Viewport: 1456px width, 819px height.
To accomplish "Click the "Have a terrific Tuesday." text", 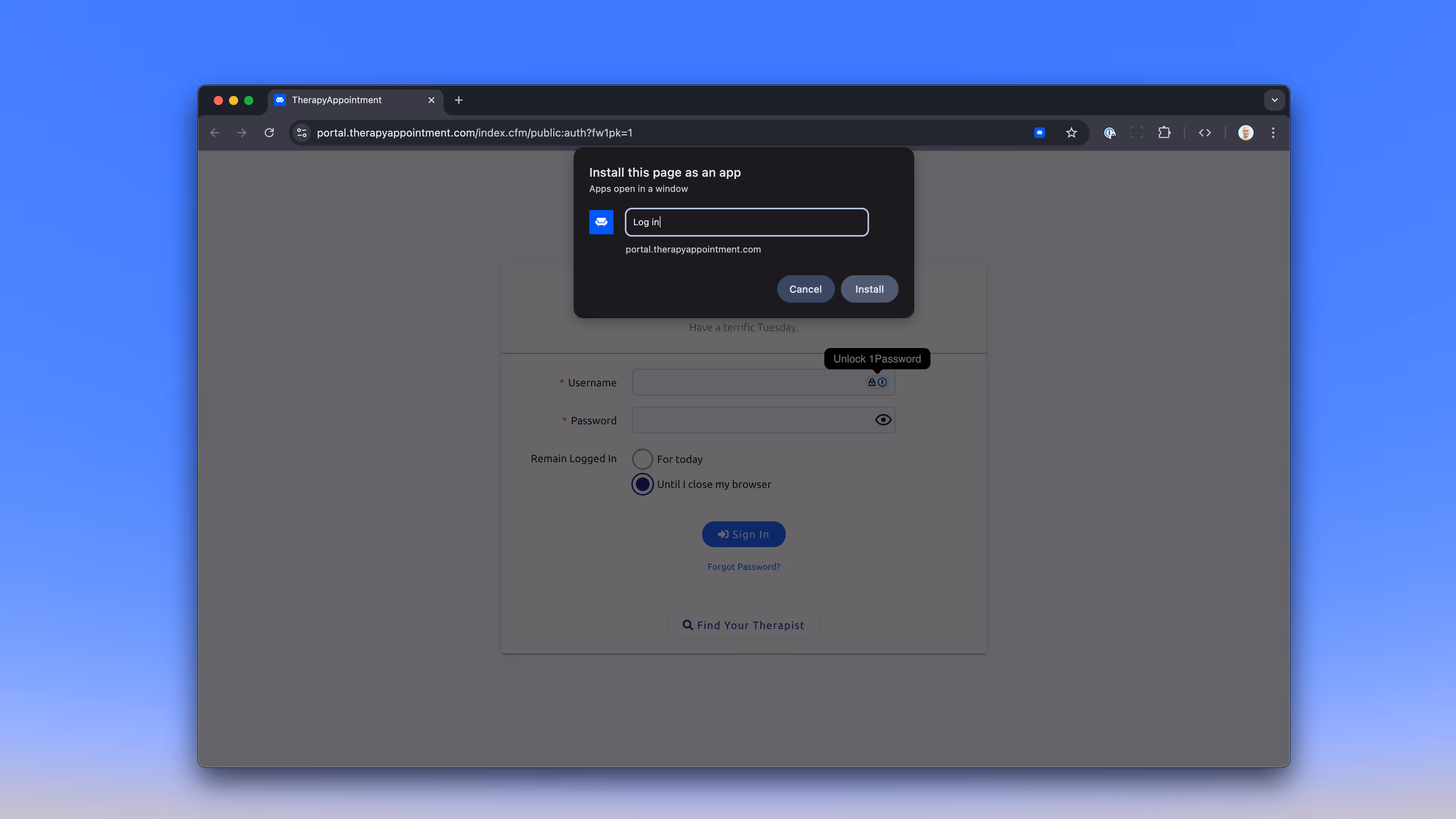I will 744,327.
